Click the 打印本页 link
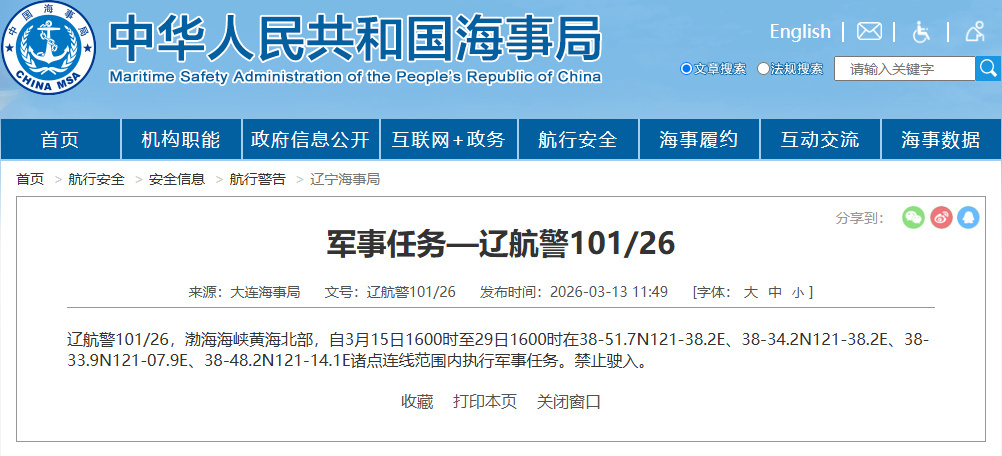This screenshot has width=1002, height=456. coord(485,402)
